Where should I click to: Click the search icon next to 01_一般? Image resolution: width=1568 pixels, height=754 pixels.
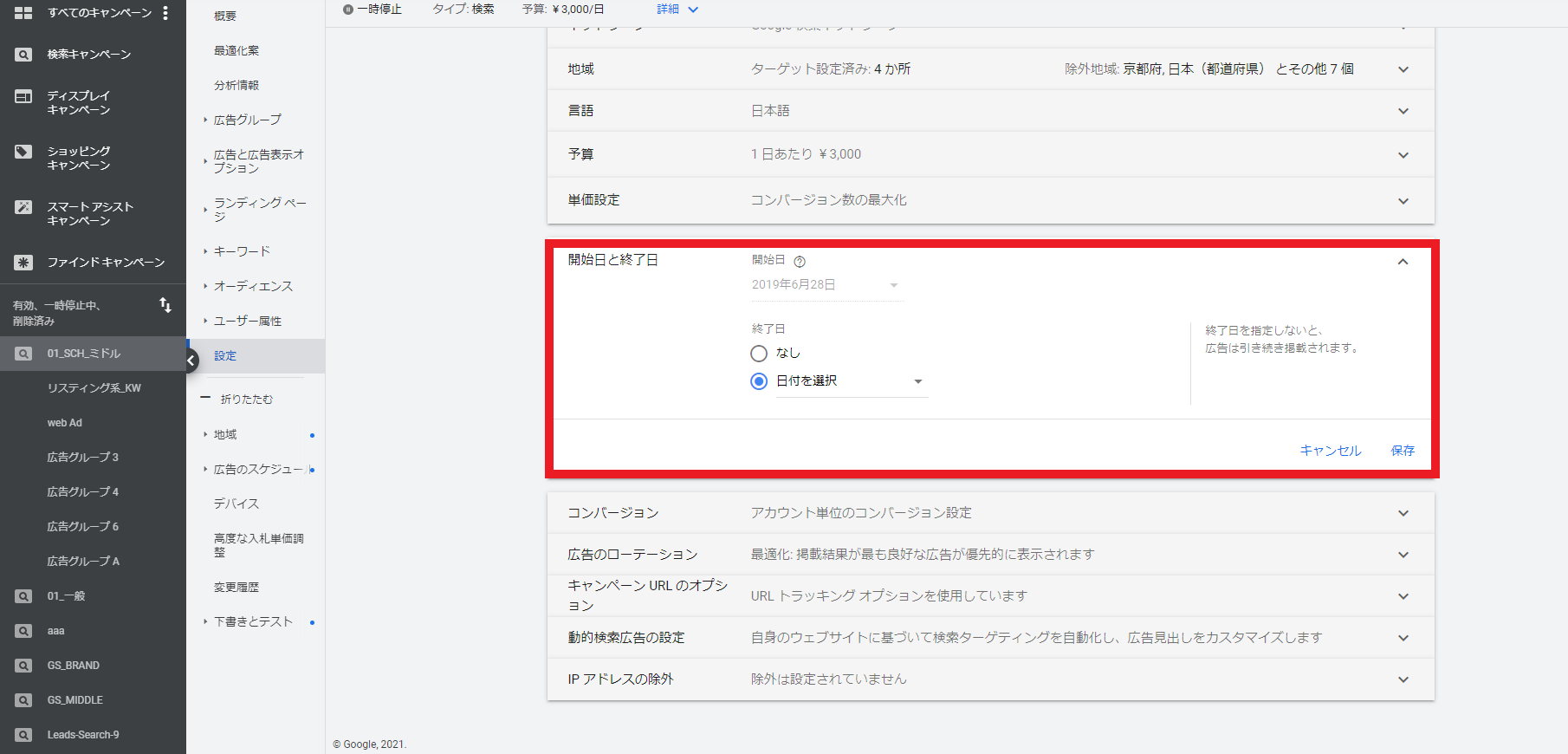coord(23,596)
